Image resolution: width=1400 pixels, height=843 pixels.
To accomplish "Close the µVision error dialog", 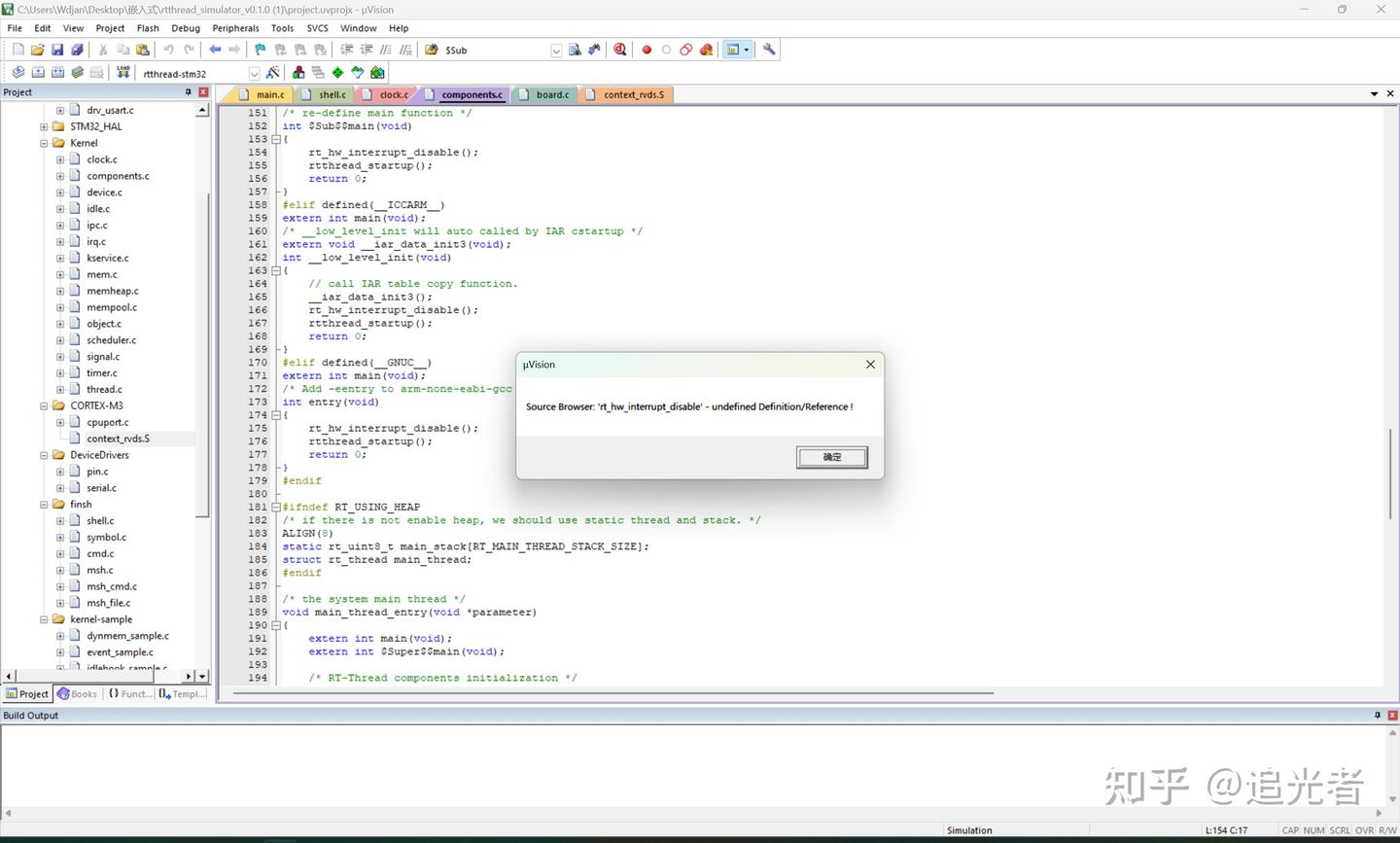I will (870, 365).
